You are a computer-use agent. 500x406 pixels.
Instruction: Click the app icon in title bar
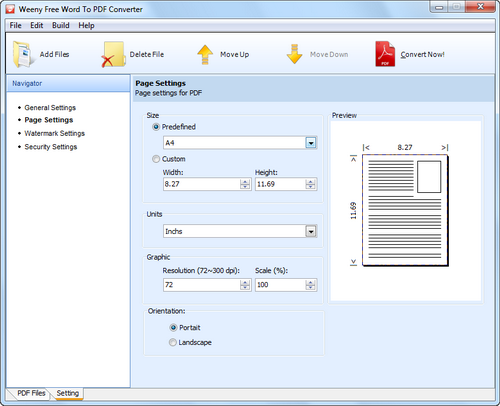click(10, 9)
